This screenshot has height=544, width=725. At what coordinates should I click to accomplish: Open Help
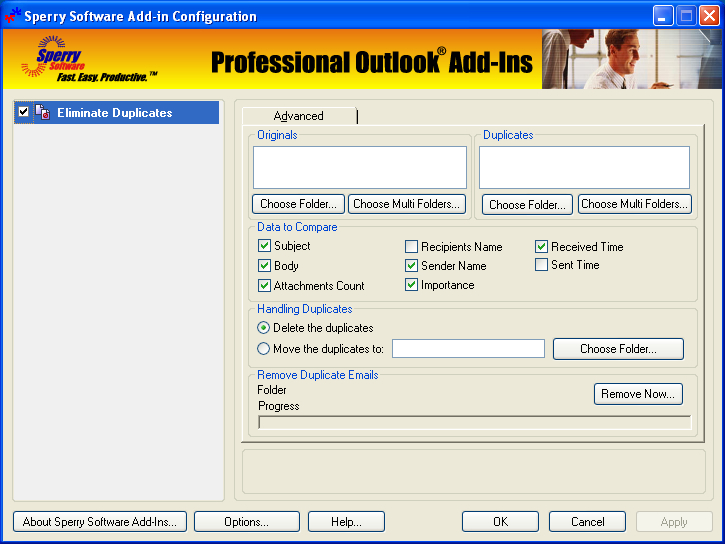click(x=346, y=521)
